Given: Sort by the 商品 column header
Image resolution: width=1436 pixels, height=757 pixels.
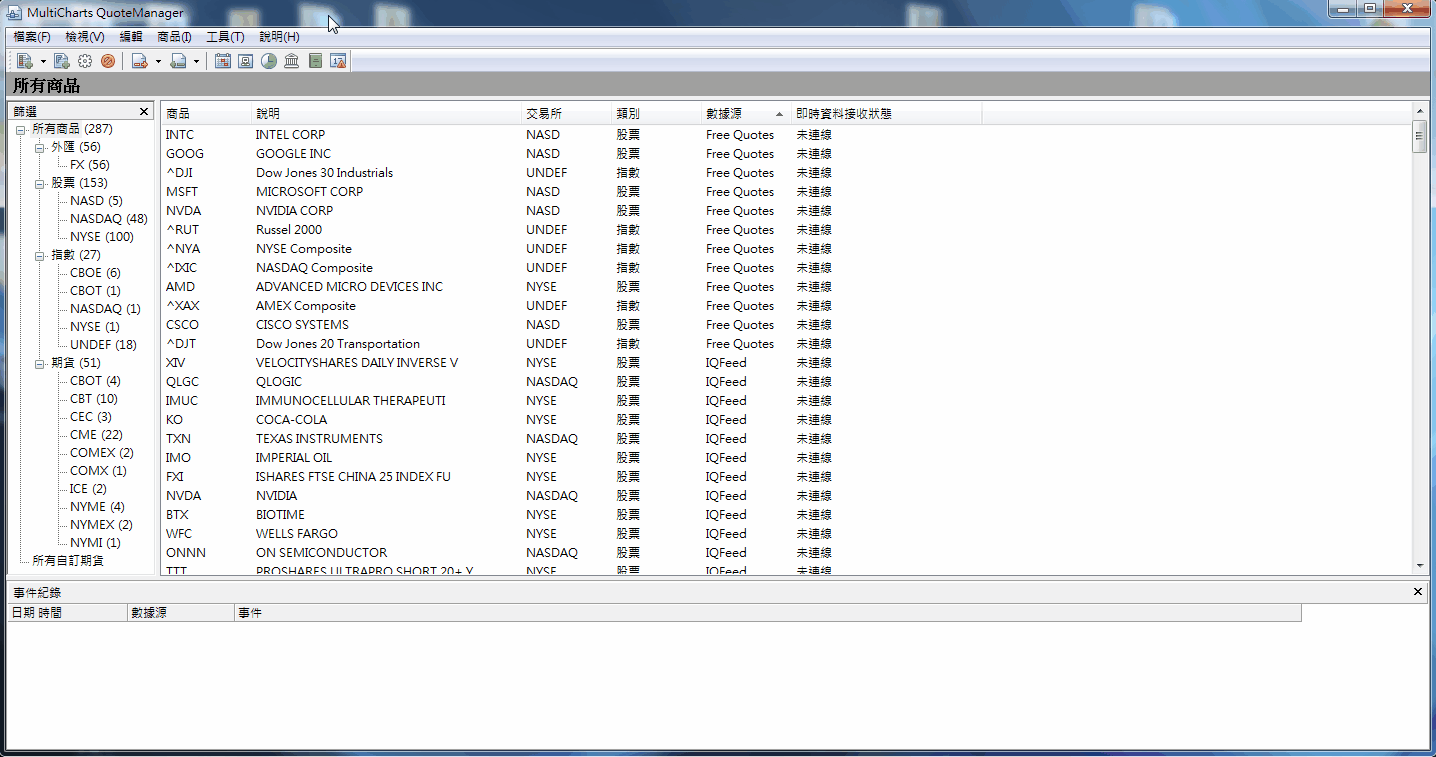Looking at the screenshot, I should coord(206,114).
